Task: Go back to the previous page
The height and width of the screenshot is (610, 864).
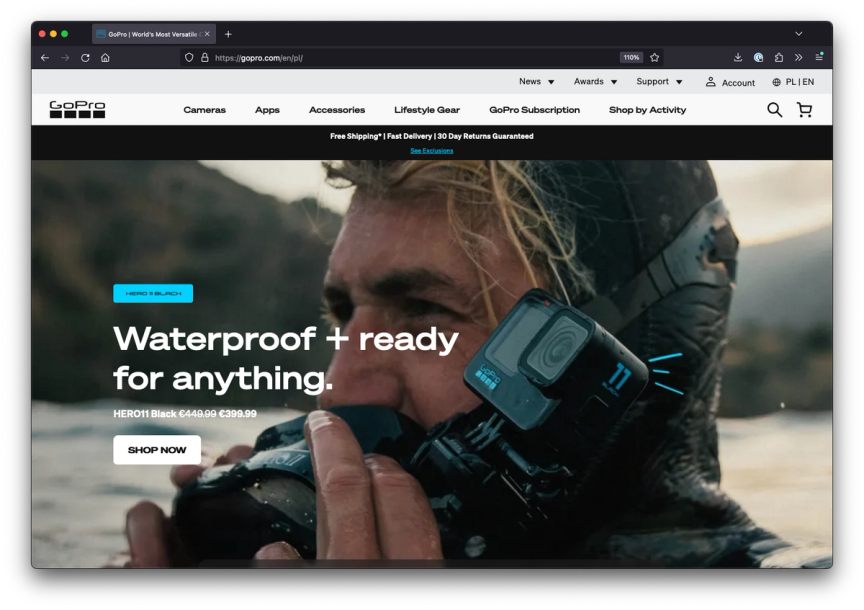Action: (x=45, y=57)
